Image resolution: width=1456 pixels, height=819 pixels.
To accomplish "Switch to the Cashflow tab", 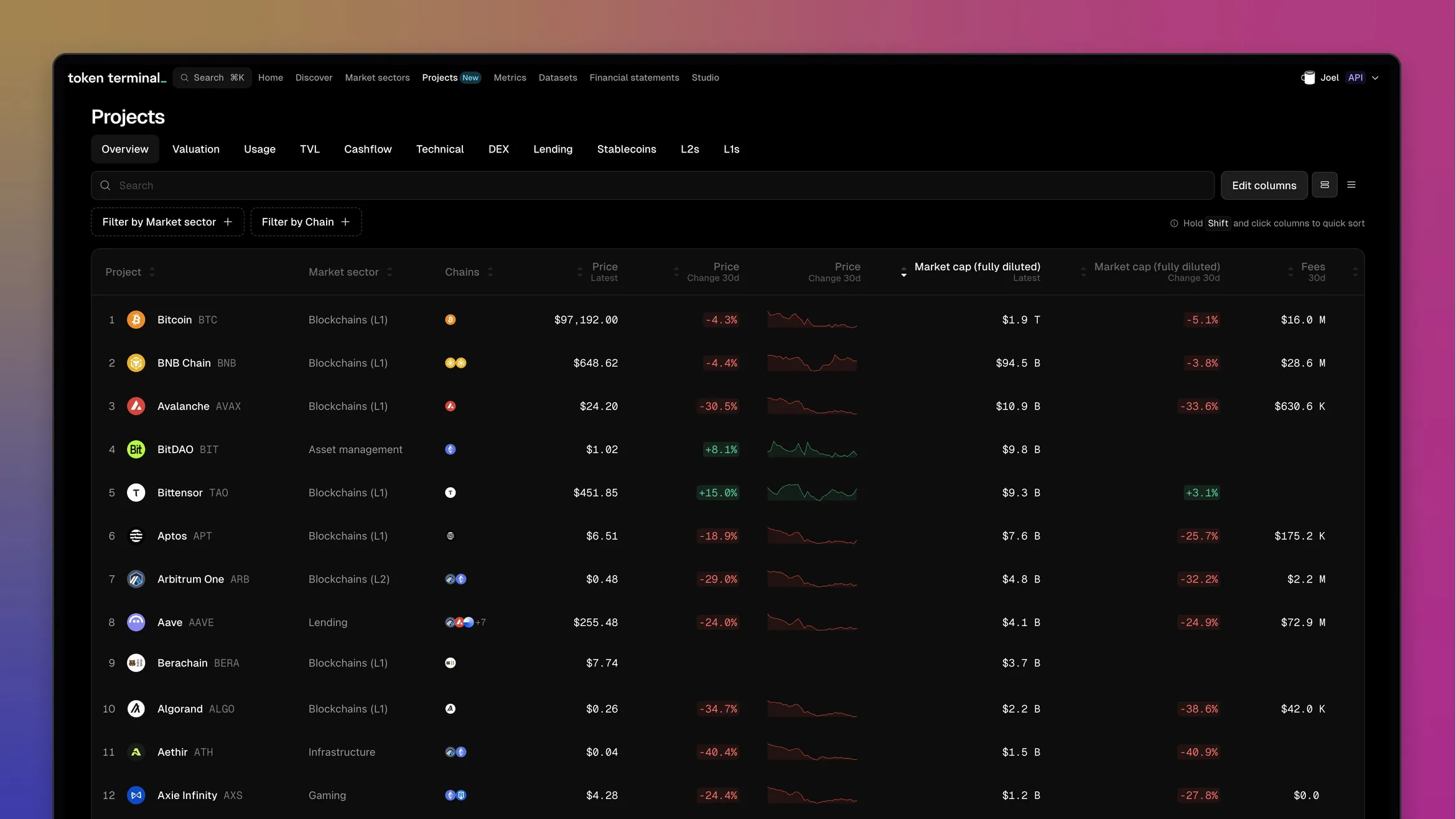I will click(x=368, y=149).
